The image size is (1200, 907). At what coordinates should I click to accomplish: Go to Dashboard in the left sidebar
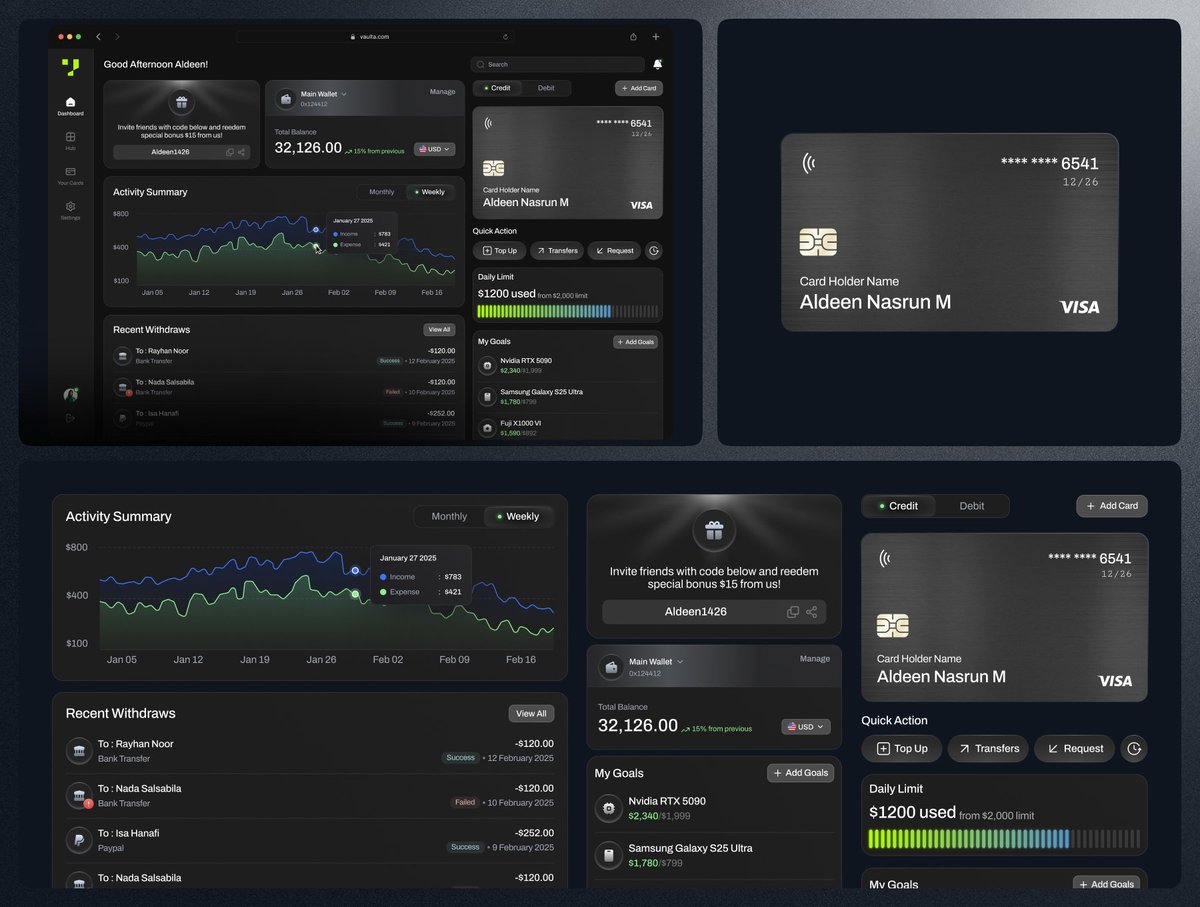click(x=70, y=104)
